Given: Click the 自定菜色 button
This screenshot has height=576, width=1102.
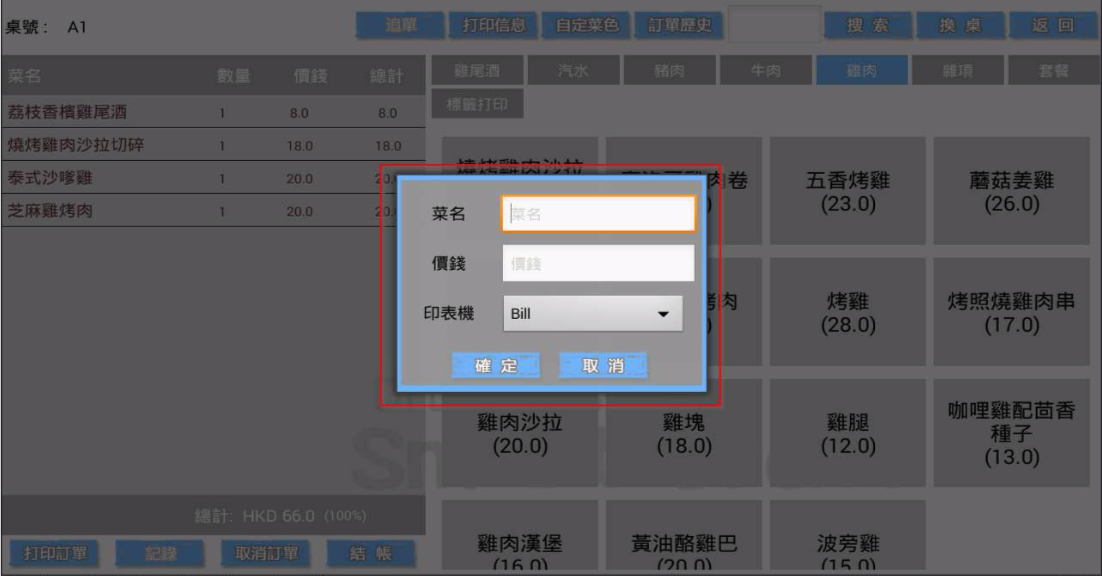Looking at the screenshot, I should tap(586, 26).
